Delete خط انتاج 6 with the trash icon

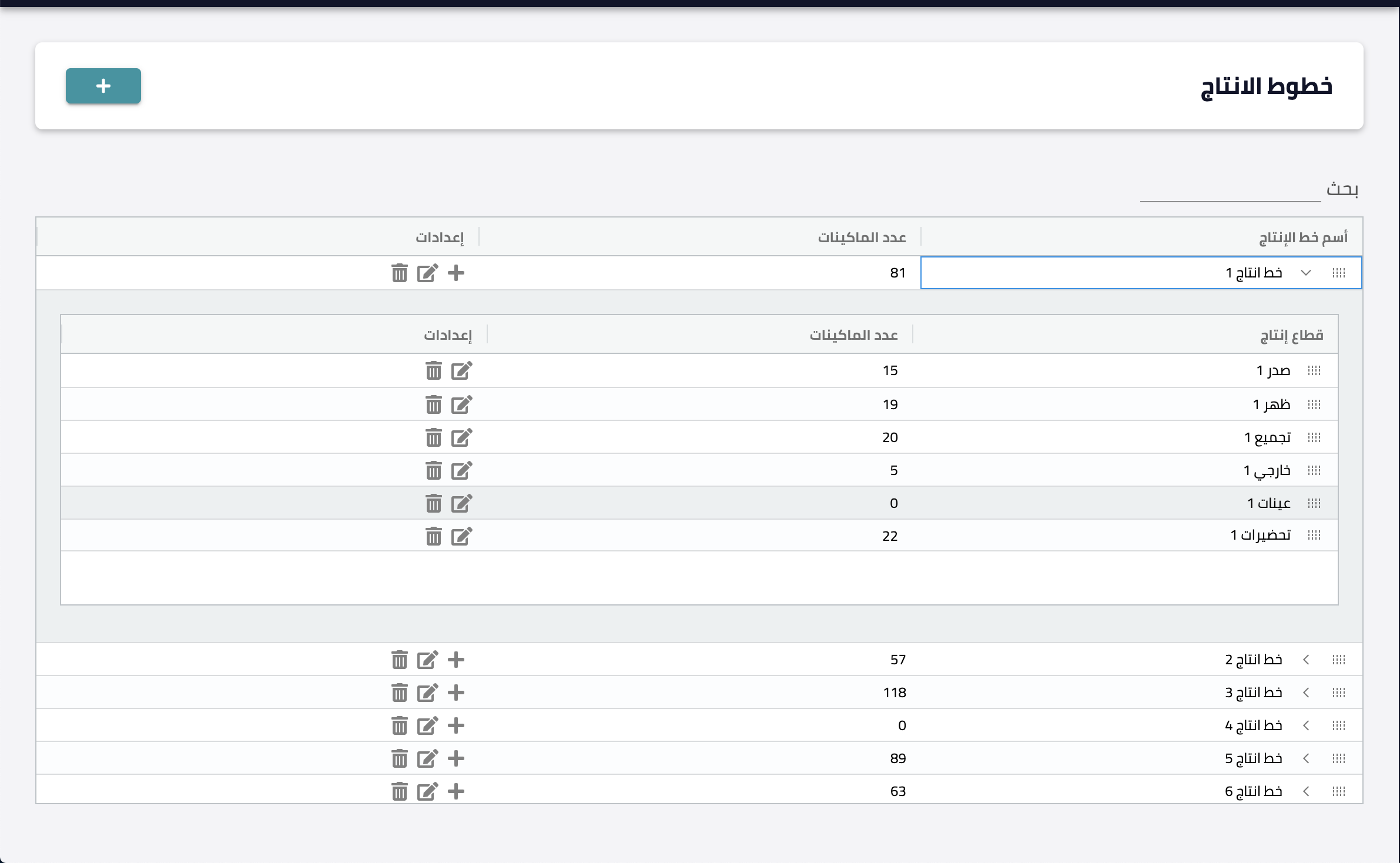coord(400,791)
